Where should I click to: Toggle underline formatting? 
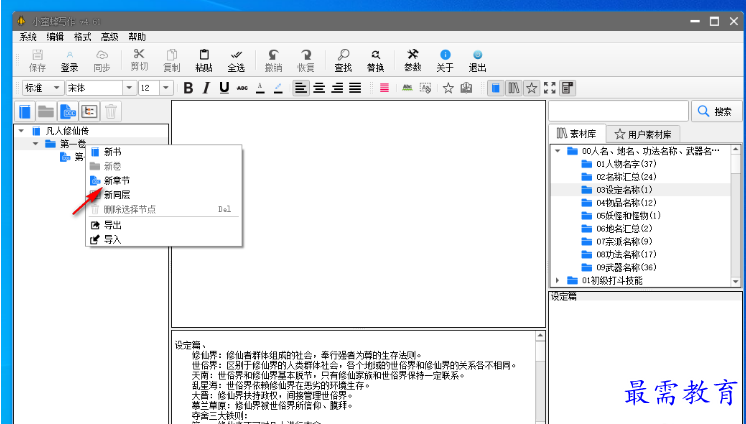[x=224, y=88]
